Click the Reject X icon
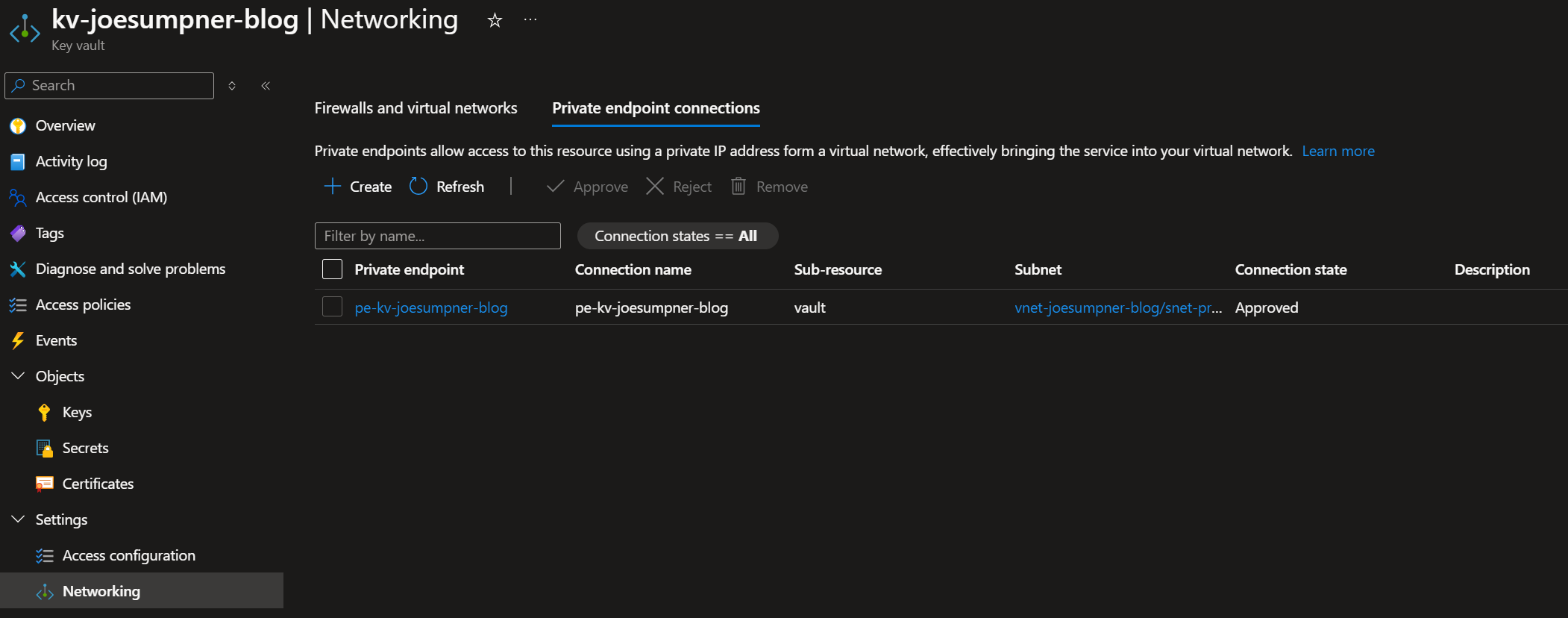 click(x=655, y=186)
